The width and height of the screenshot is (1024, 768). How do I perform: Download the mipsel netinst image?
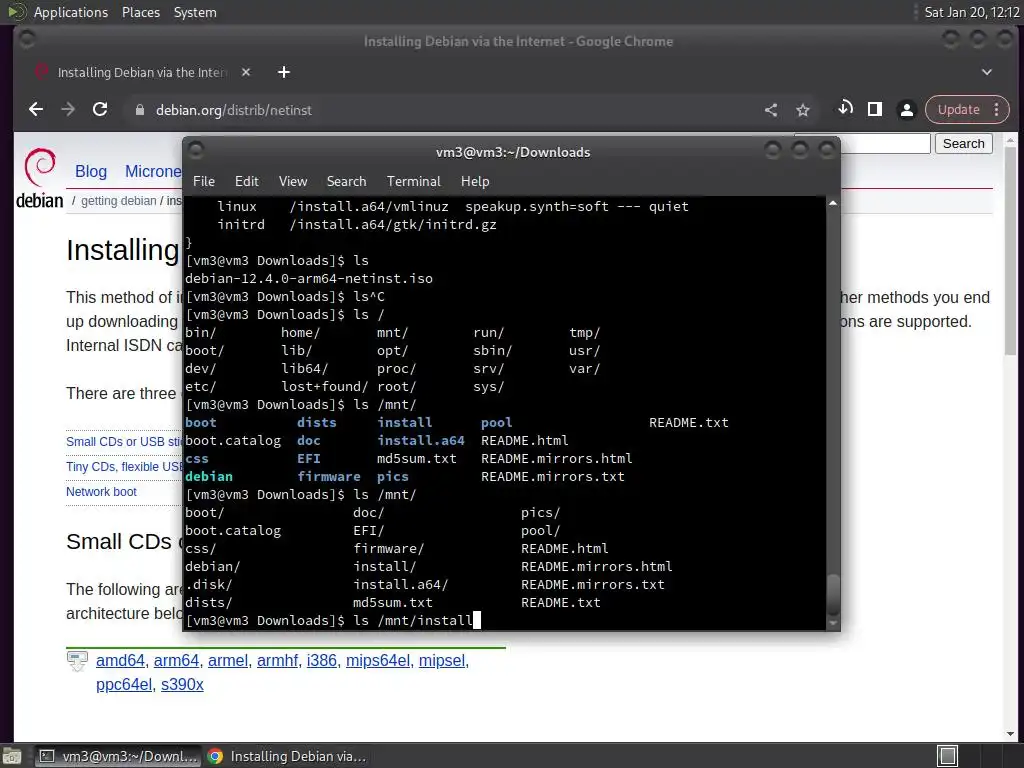point(442,660)
